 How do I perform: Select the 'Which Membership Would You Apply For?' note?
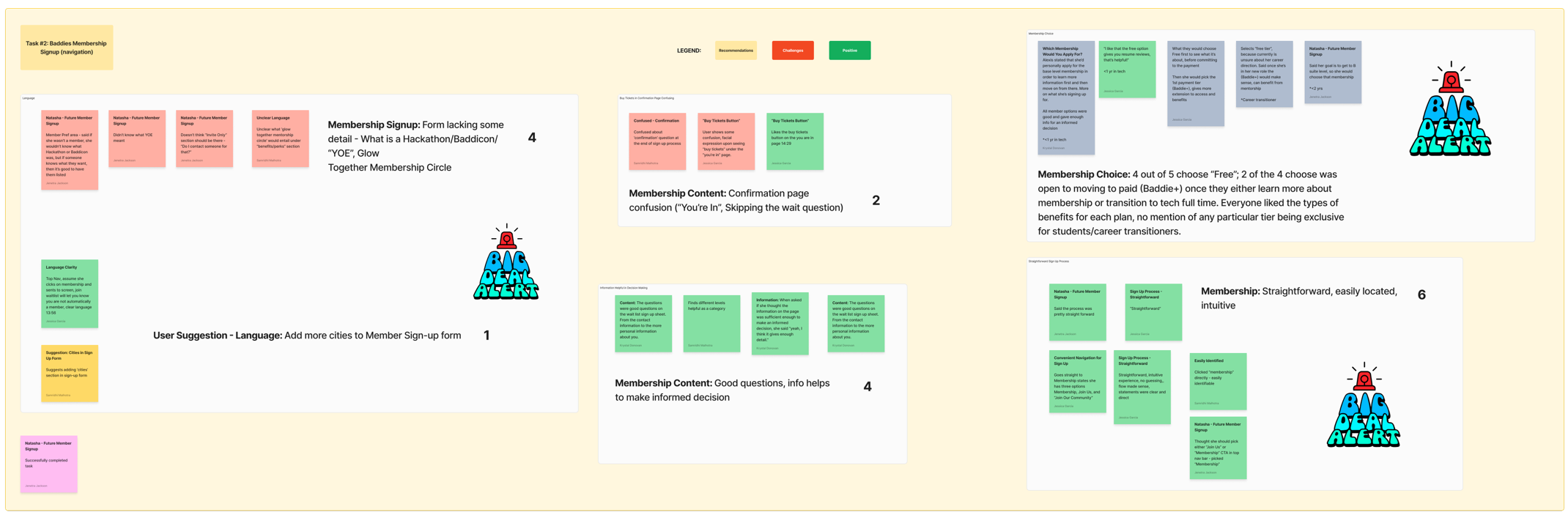[x=1066, y=97]
